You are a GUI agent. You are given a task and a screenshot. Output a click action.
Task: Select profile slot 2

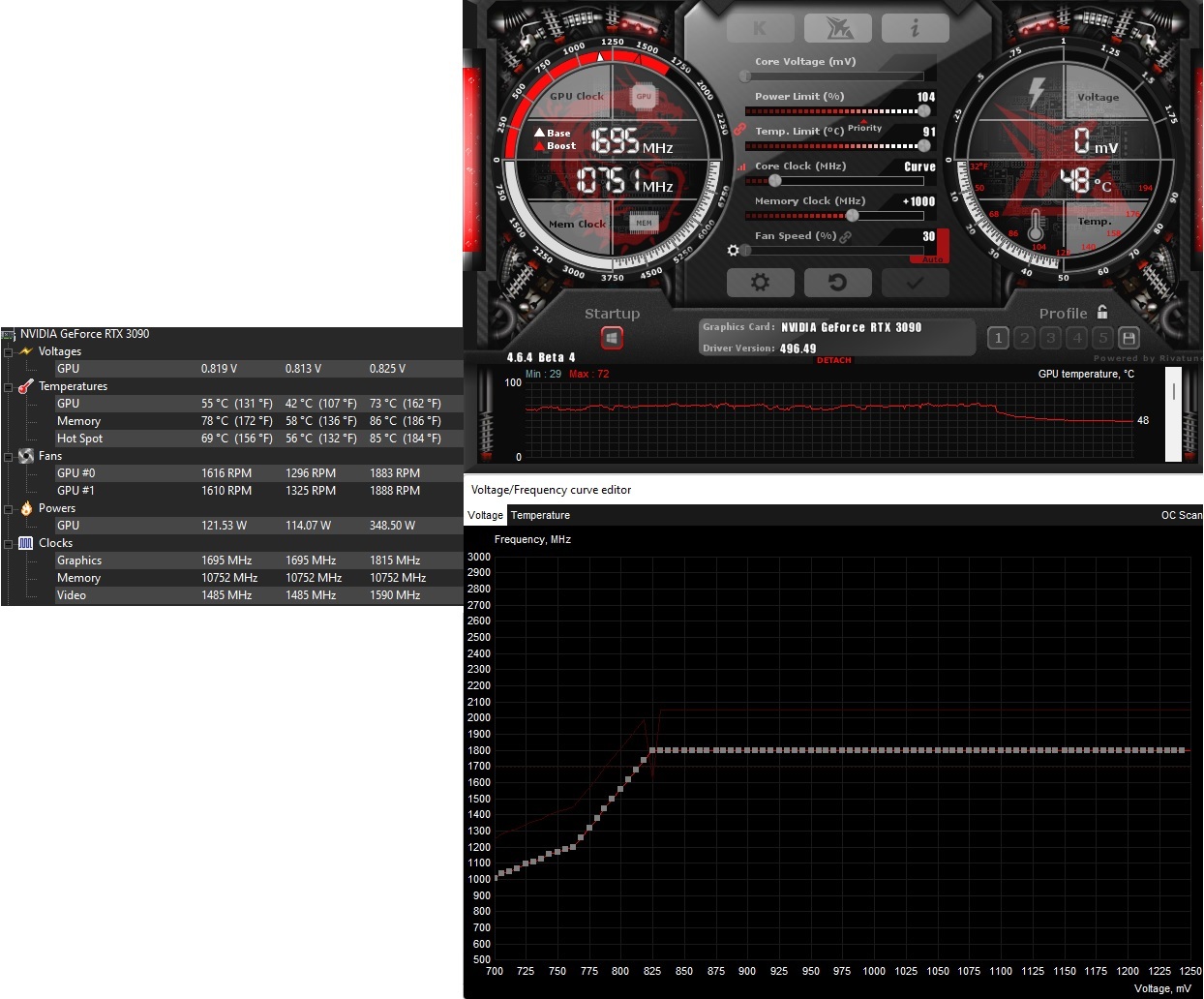pyautogui.click(x=1024, y=338)
